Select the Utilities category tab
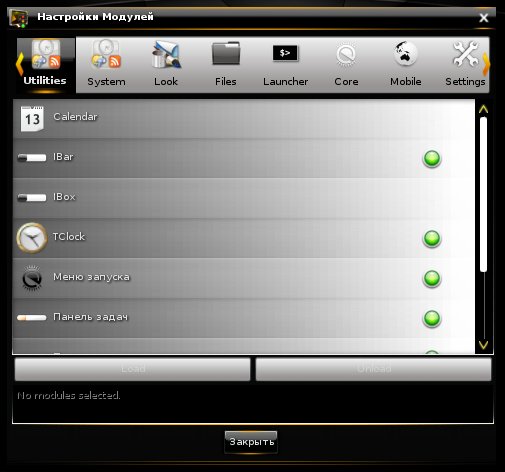Viewport: 505px width, 472px height. [x=45, y=65]
